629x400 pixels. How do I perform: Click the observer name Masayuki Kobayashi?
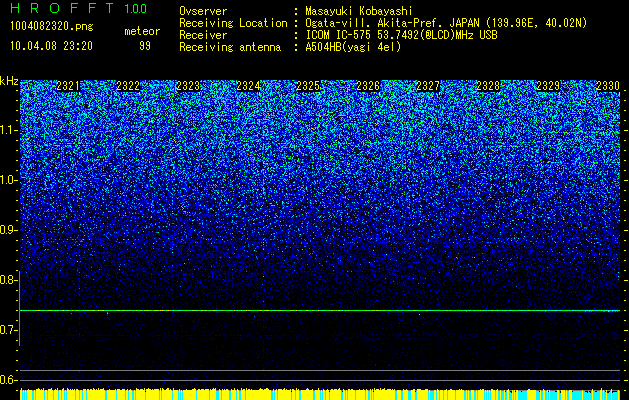coord(359,11)
